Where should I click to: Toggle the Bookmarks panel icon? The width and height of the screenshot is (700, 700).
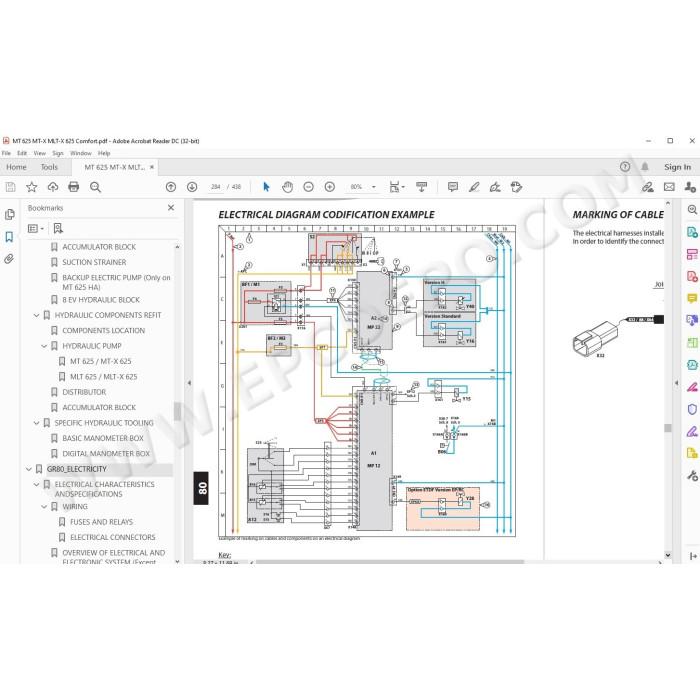(x=9, y=237)
